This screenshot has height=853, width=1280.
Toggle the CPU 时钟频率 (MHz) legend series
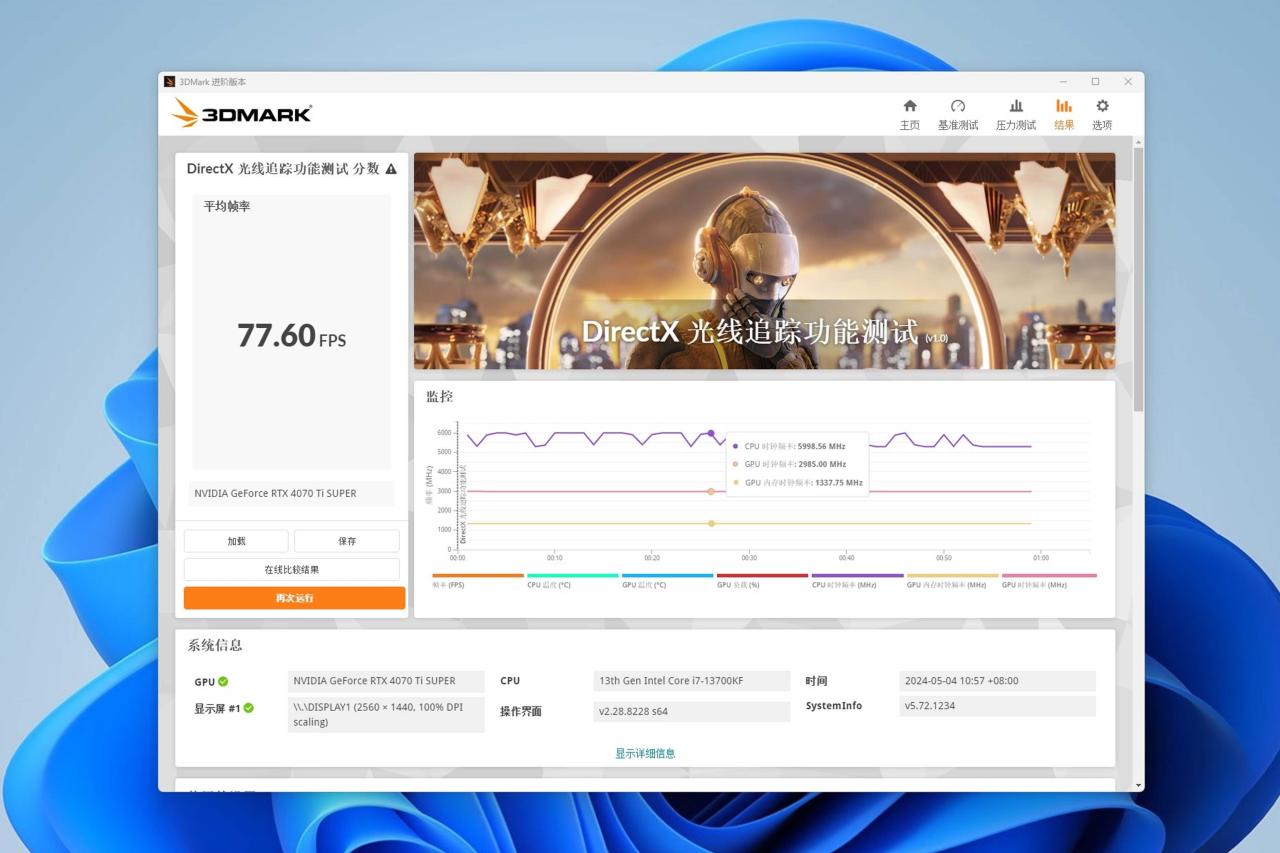(x=857, y=580)
